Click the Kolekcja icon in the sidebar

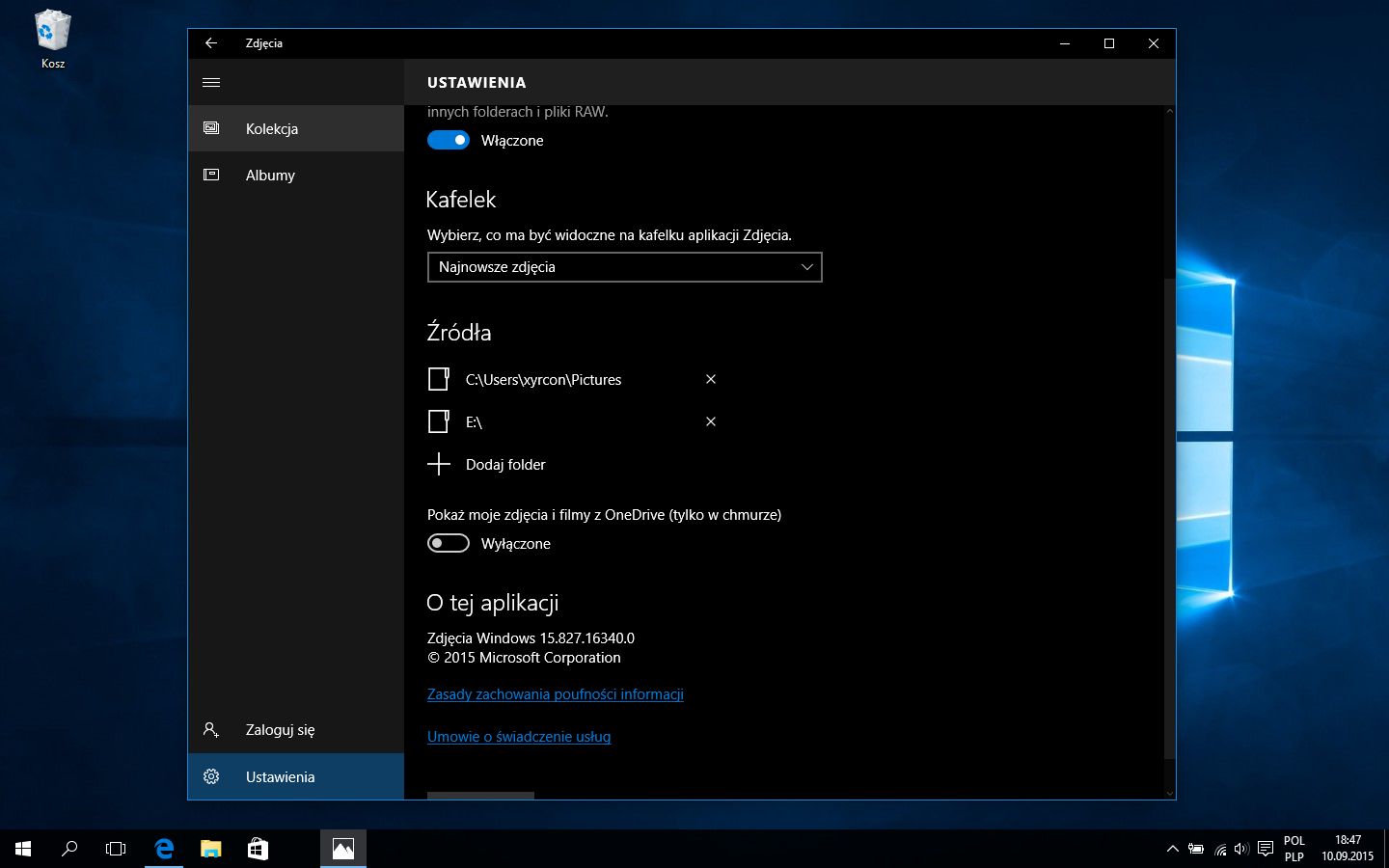[211, 128]
